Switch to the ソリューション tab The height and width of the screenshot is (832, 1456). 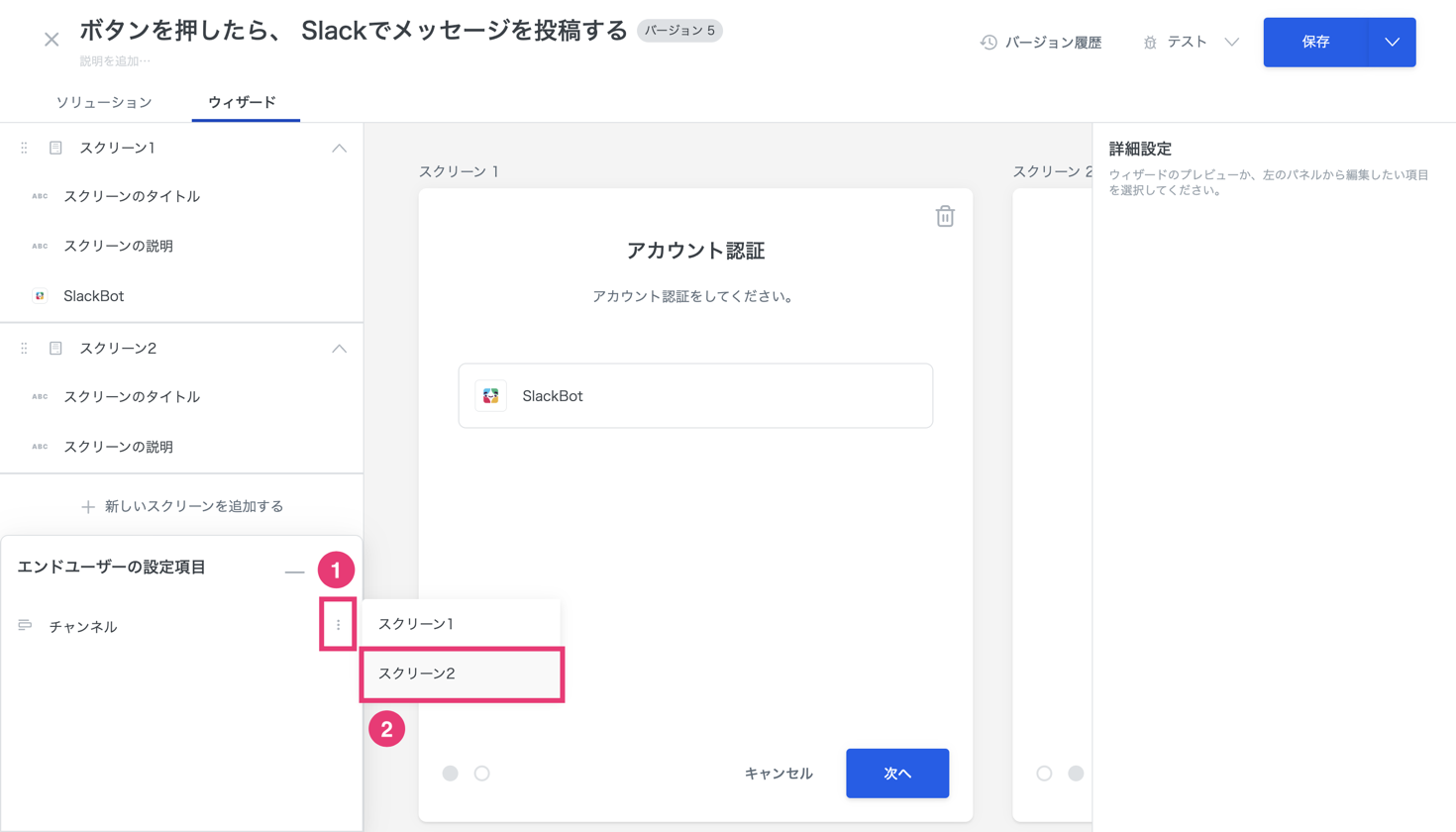104,102
